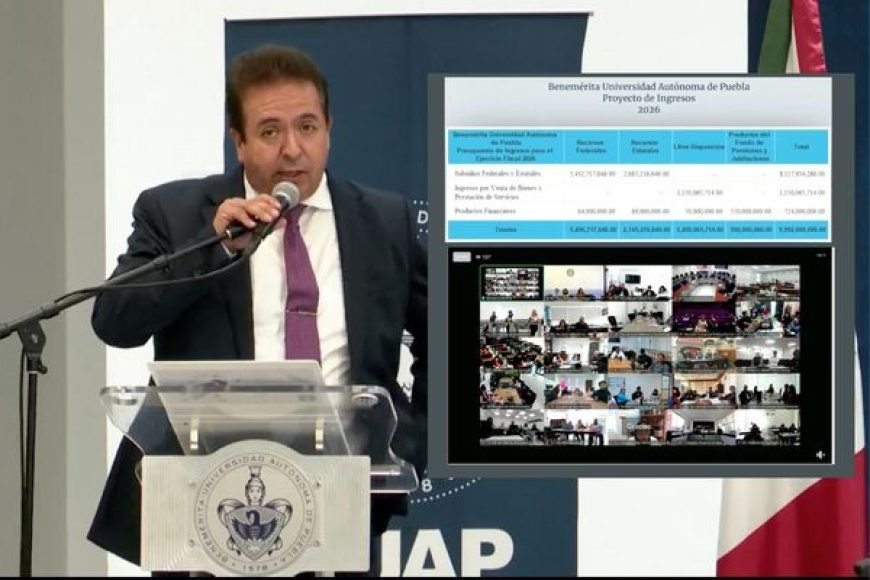Screen dimensions: 870x580
Task: Select the Recursos Estatales column heading
Action: (645, 145)
